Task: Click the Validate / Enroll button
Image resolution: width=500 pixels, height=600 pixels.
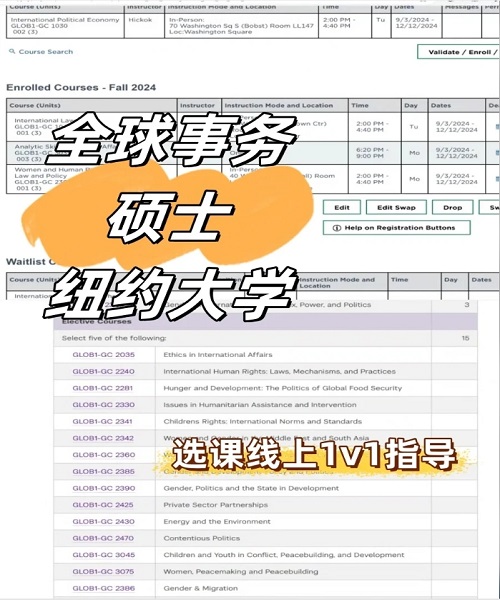Action: (x=458, y=52)
